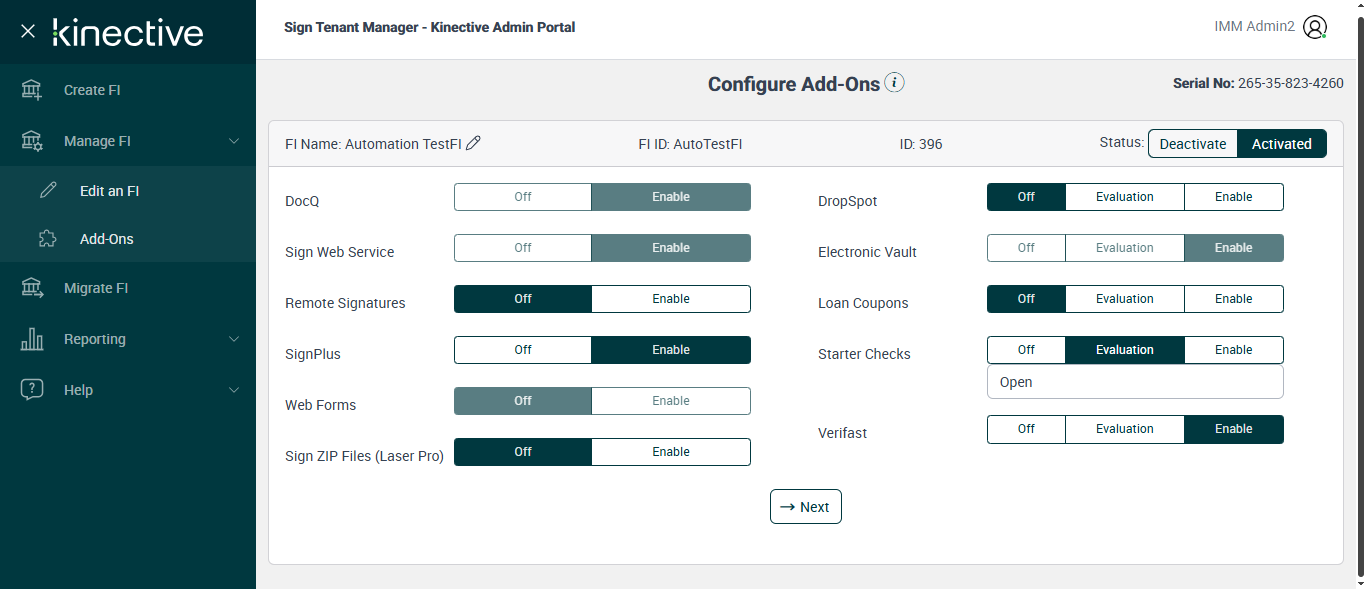This screenshot has width=1366, height=589.
Task: Turn SignPlus off
Action: coord(522,350)
